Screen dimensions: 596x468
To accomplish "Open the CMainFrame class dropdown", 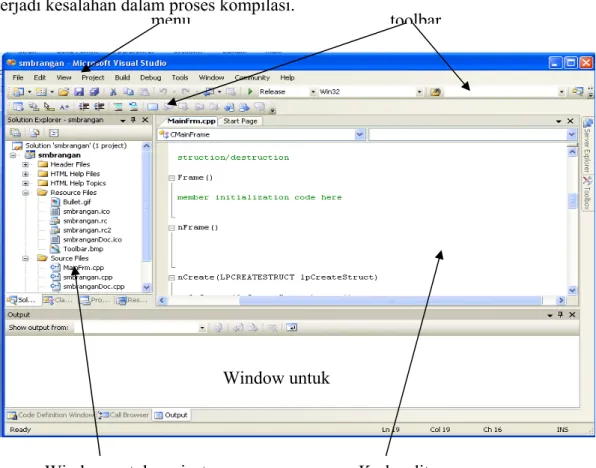I will [360, 134].
